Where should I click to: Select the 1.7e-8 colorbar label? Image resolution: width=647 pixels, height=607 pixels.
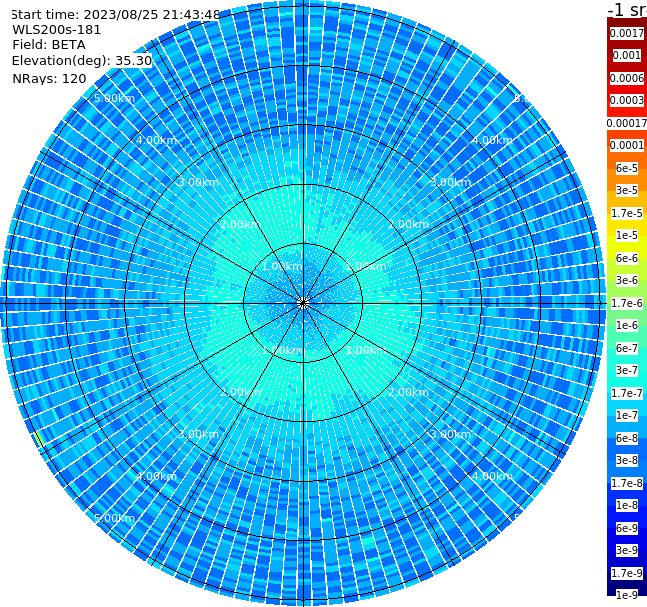click(627, 483)
